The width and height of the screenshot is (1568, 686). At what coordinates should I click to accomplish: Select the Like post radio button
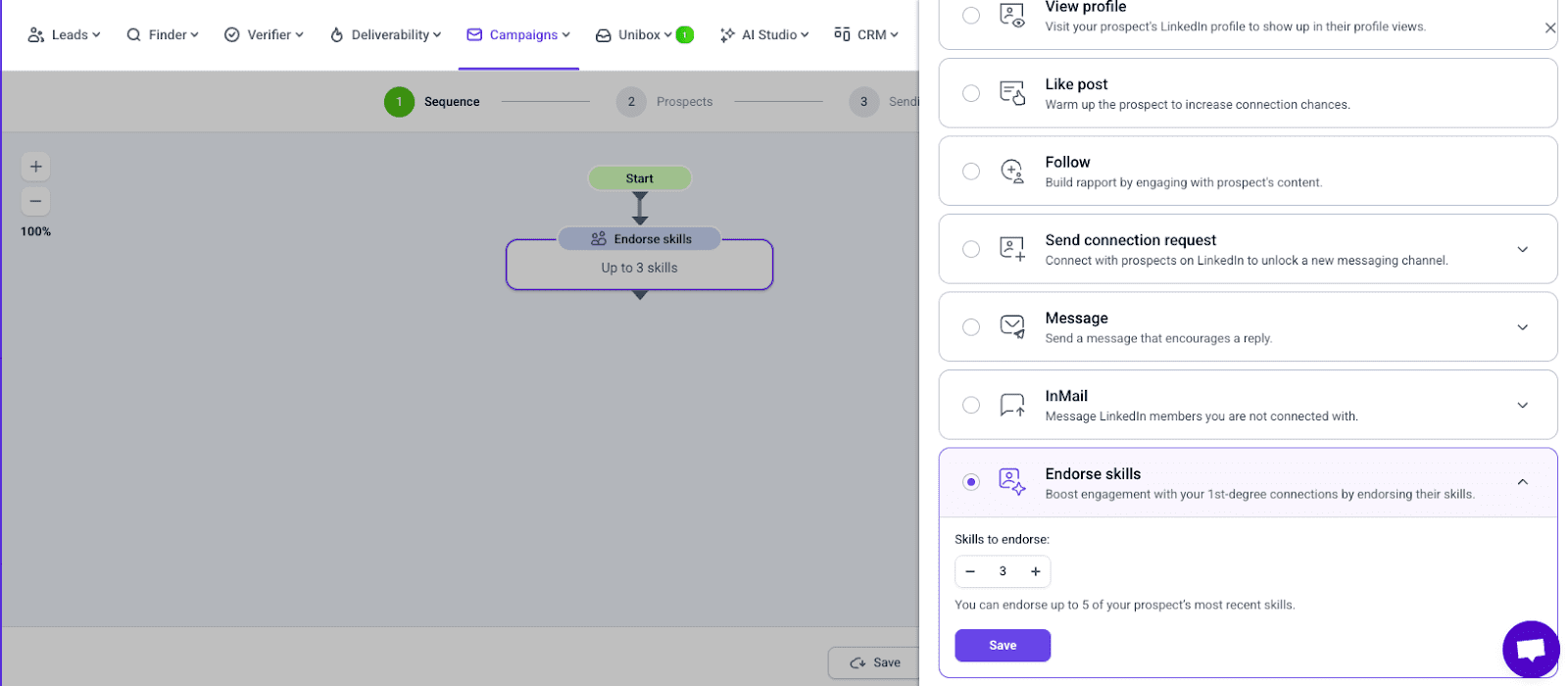pos(970,93)
